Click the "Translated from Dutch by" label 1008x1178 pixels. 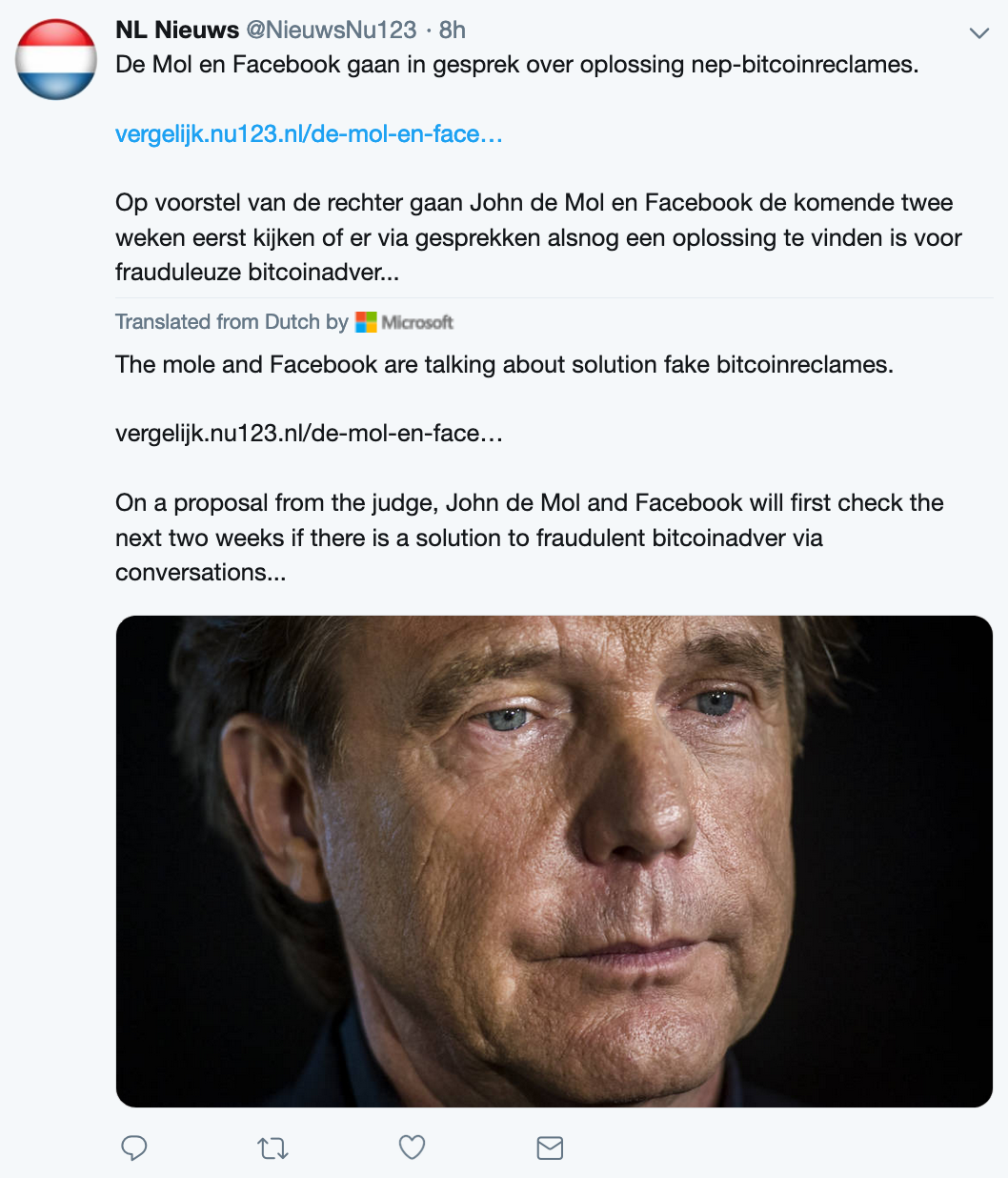click(232, 322)
